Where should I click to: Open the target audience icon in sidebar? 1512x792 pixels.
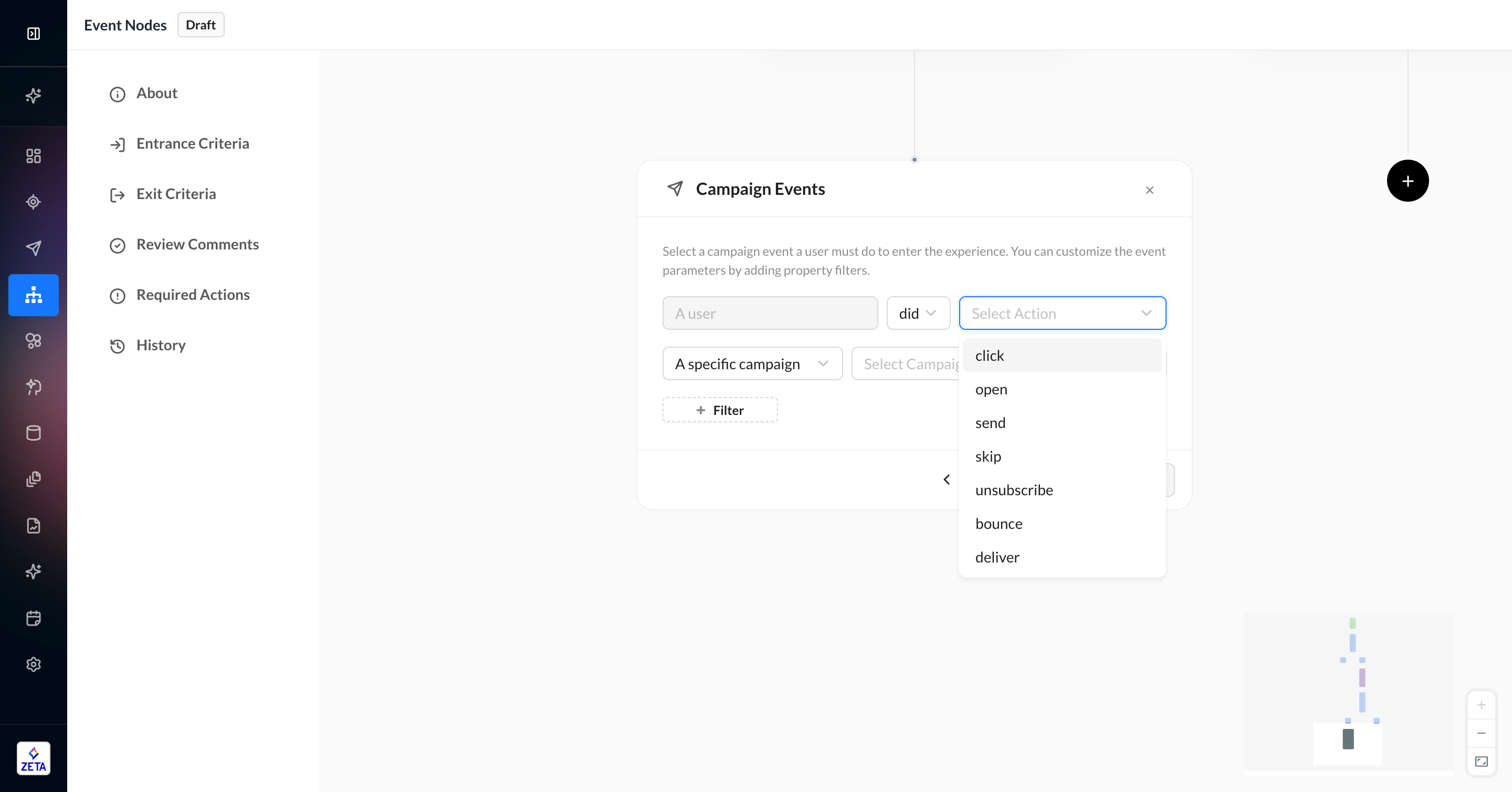[34, 202]
